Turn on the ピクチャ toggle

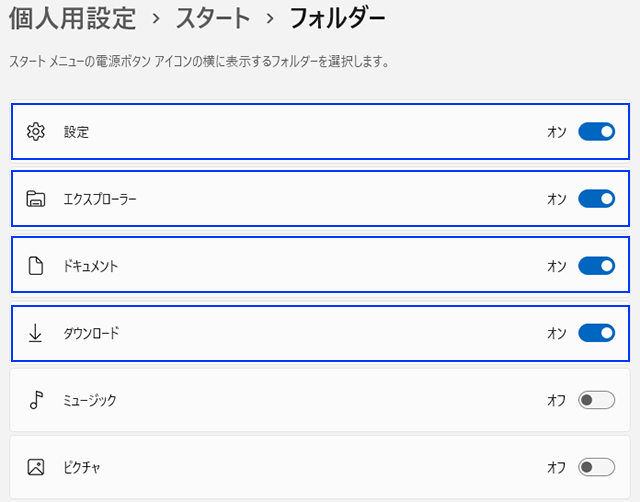596,467
